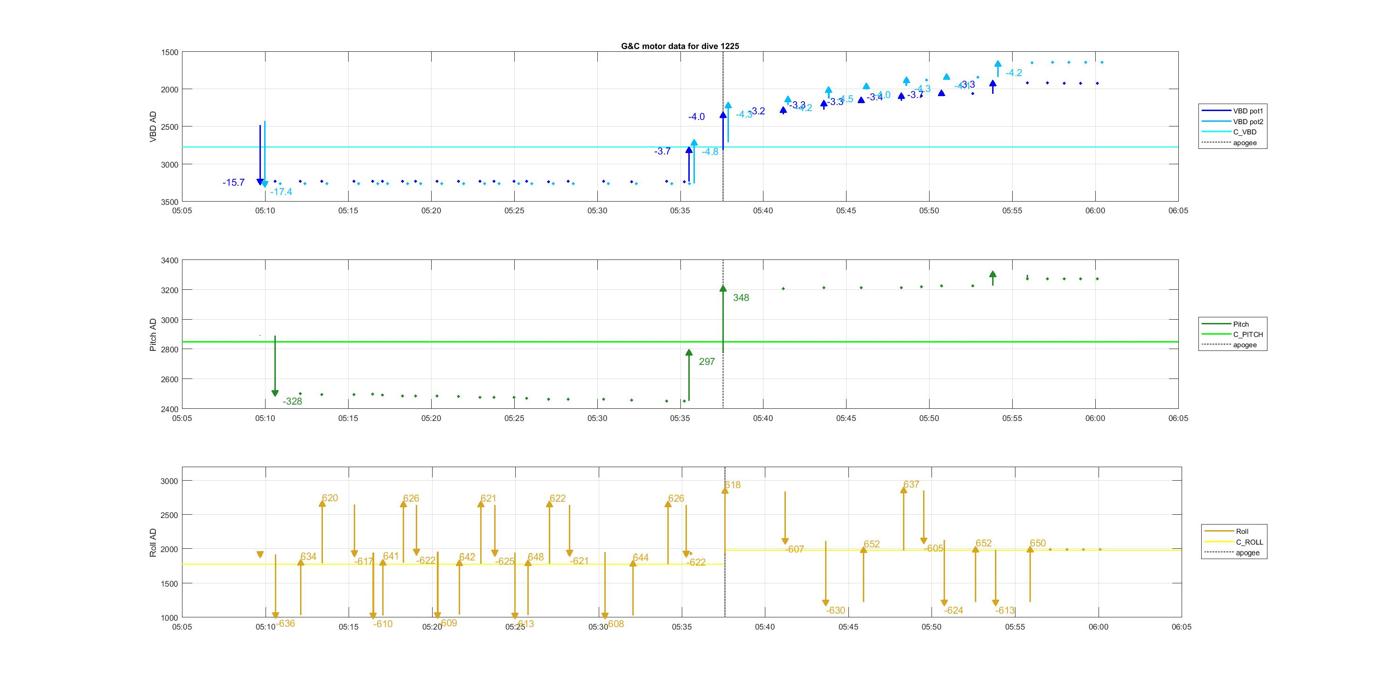The height and width of the screenshot is (693, 1400).
Task: Click the '3400' tick on the pitch axis
Action: 170,261
